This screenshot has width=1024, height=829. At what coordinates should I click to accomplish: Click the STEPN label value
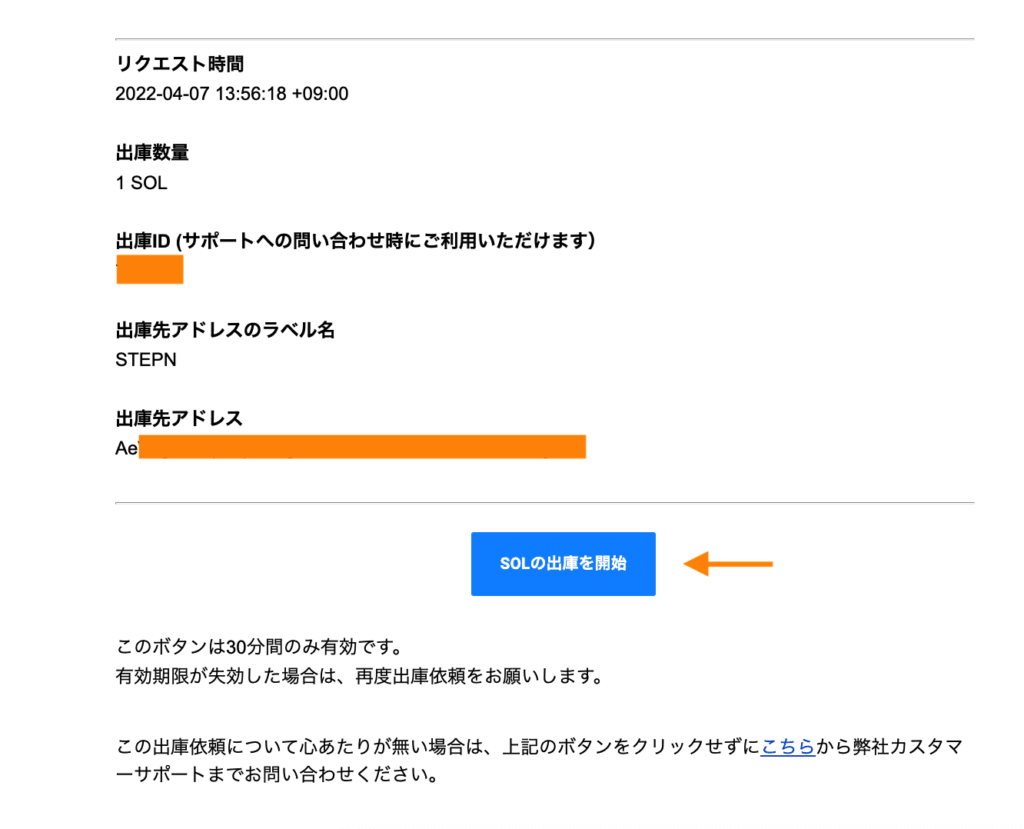[x=146, y=360]
